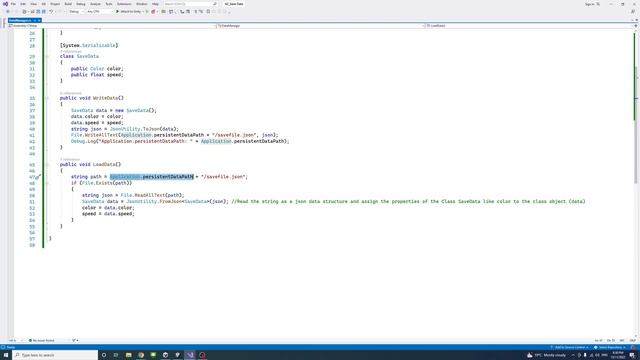This screenshot has width=640, height=360.
Task: Open the Windows Start menu
Action: tap(6, 355)
